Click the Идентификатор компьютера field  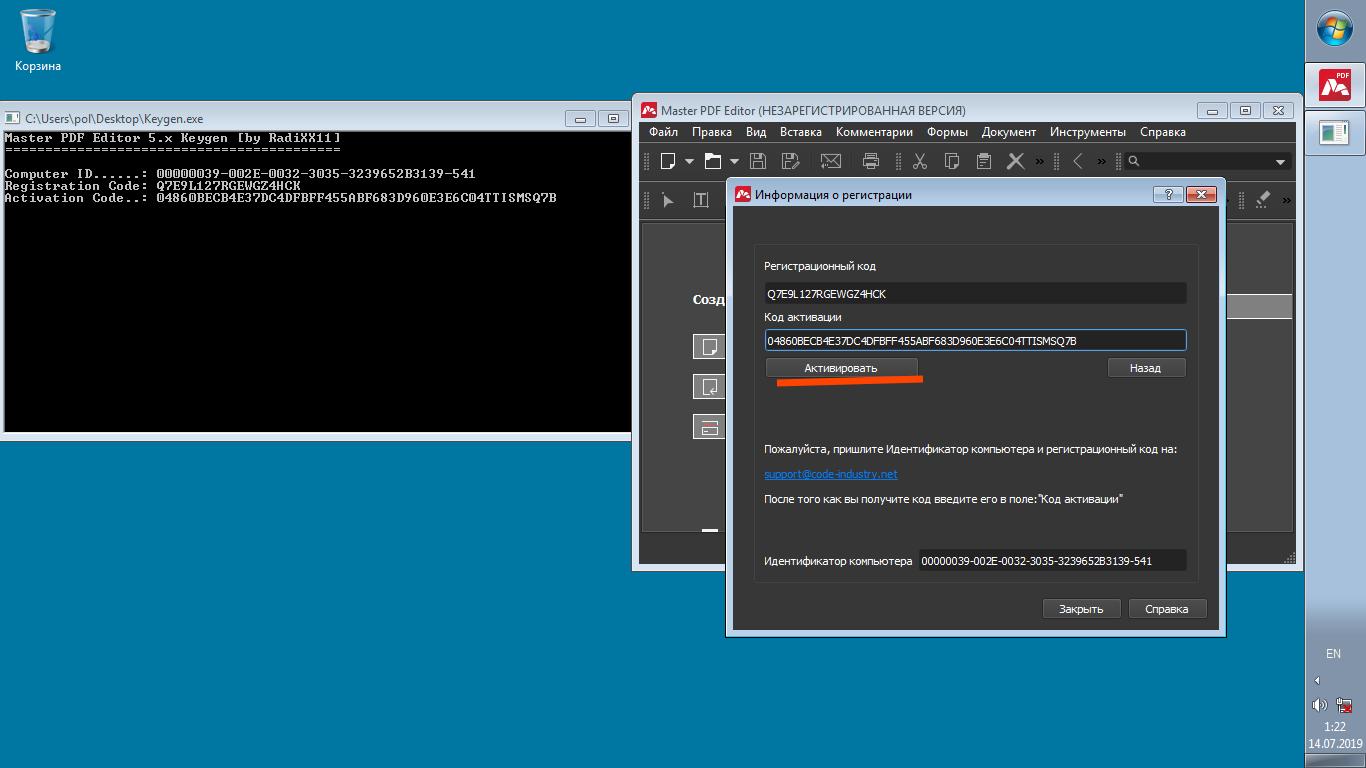click(1052, 561)
